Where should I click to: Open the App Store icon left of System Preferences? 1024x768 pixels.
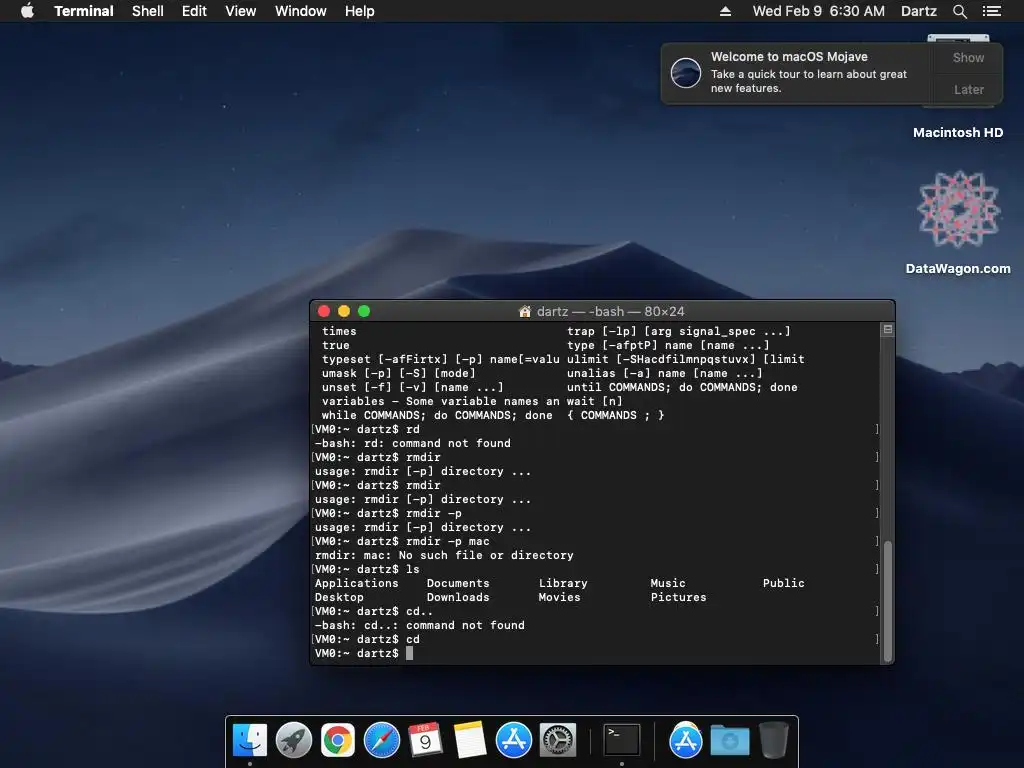[x=513, y=740]
